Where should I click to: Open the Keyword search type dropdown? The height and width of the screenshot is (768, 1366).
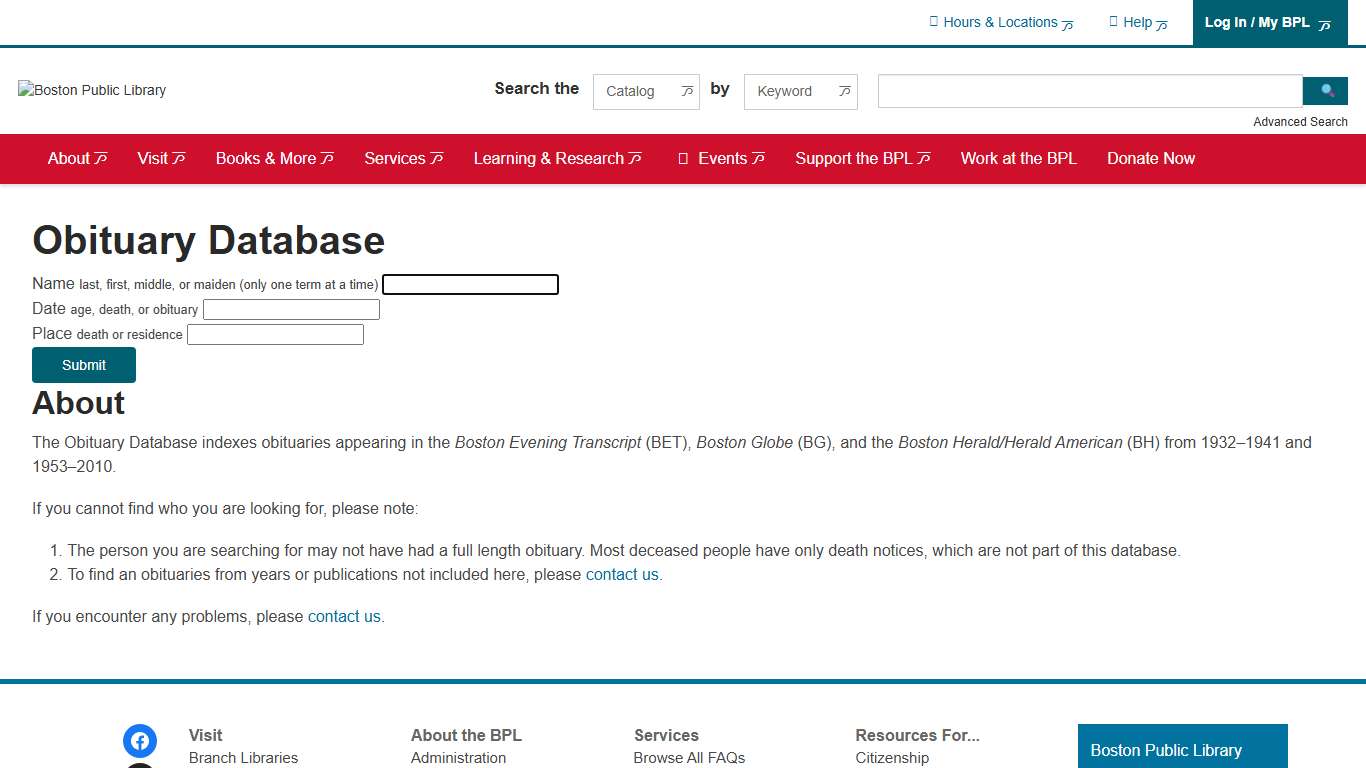[800, 91]
